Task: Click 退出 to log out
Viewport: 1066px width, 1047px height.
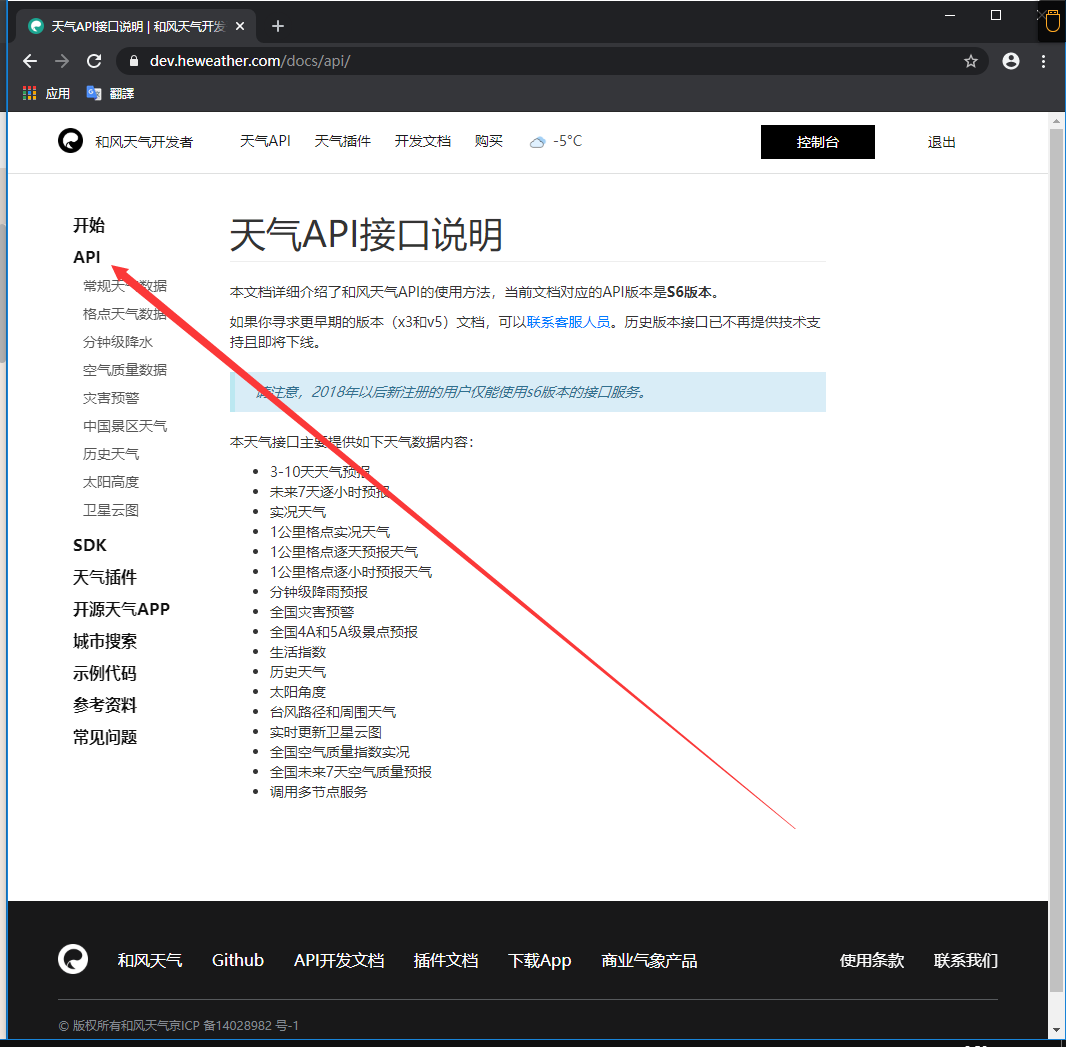Action: point(941,142)
